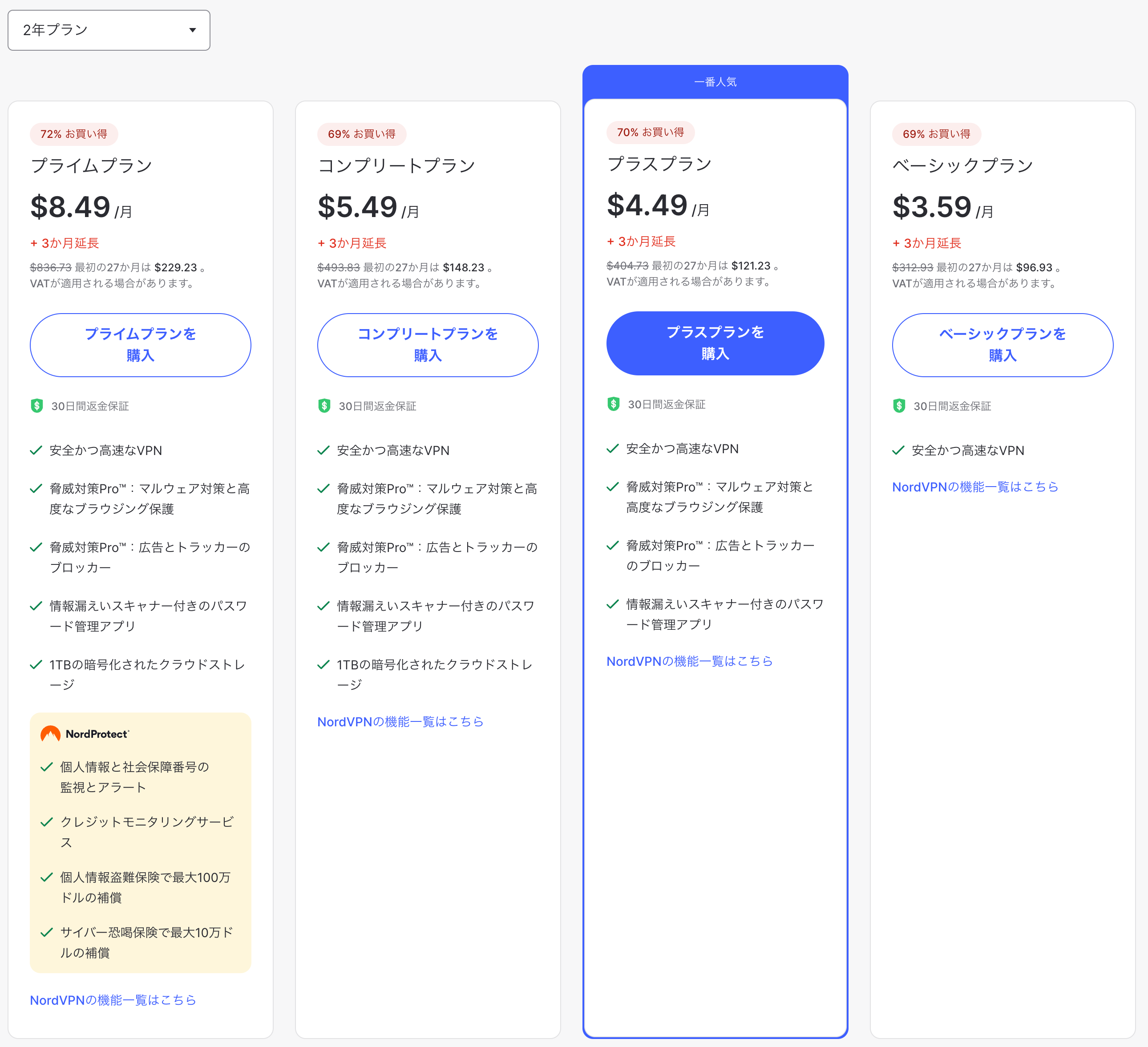Click the 30日間返金保証 text in コンプリート card

click(x=377, y=406)
